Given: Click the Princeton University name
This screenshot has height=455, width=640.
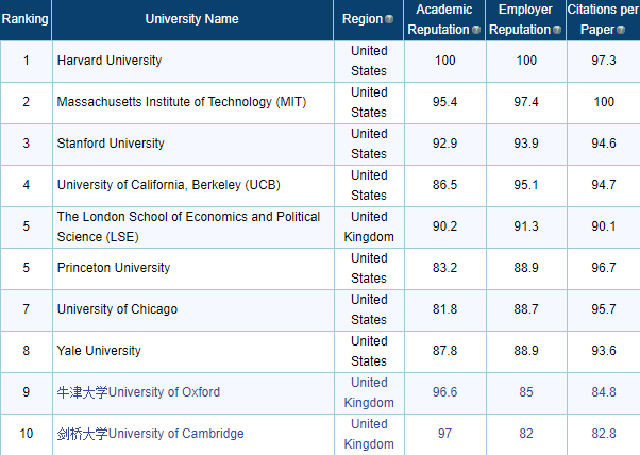Looking at the screenshot, I should tap(113, 268).
